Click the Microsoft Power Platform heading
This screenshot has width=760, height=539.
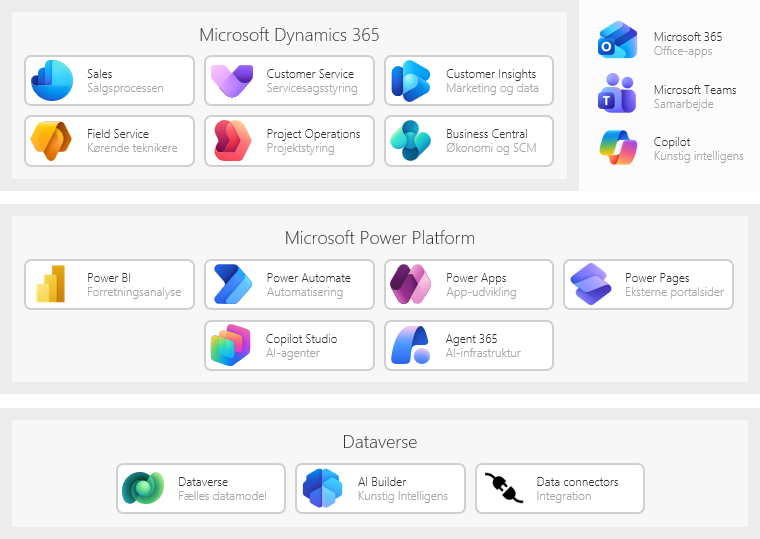point(380,238)
